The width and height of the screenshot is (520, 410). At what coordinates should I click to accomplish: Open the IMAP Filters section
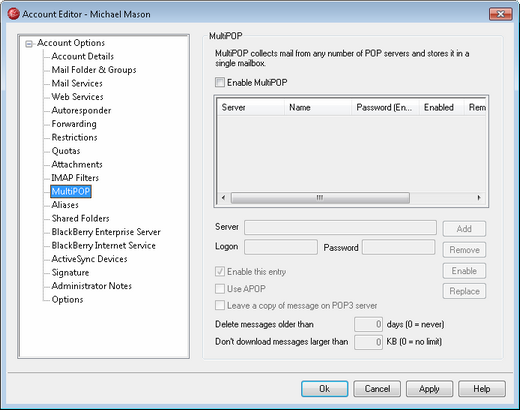[x=75, y=178]
